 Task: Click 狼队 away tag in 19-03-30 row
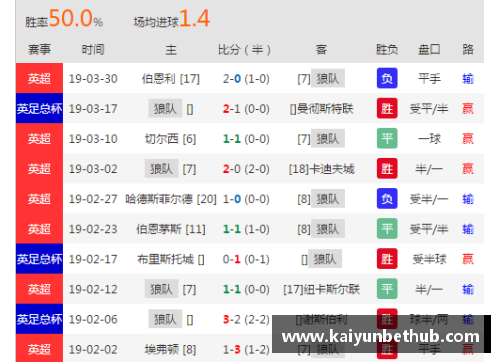click(328, 78)
